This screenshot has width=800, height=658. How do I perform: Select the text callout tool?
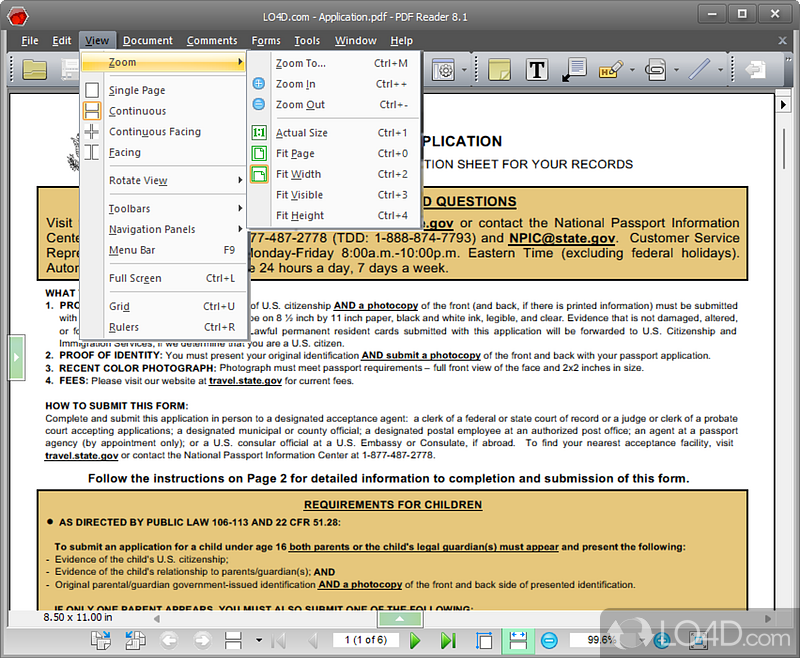[x=574, y=69]
